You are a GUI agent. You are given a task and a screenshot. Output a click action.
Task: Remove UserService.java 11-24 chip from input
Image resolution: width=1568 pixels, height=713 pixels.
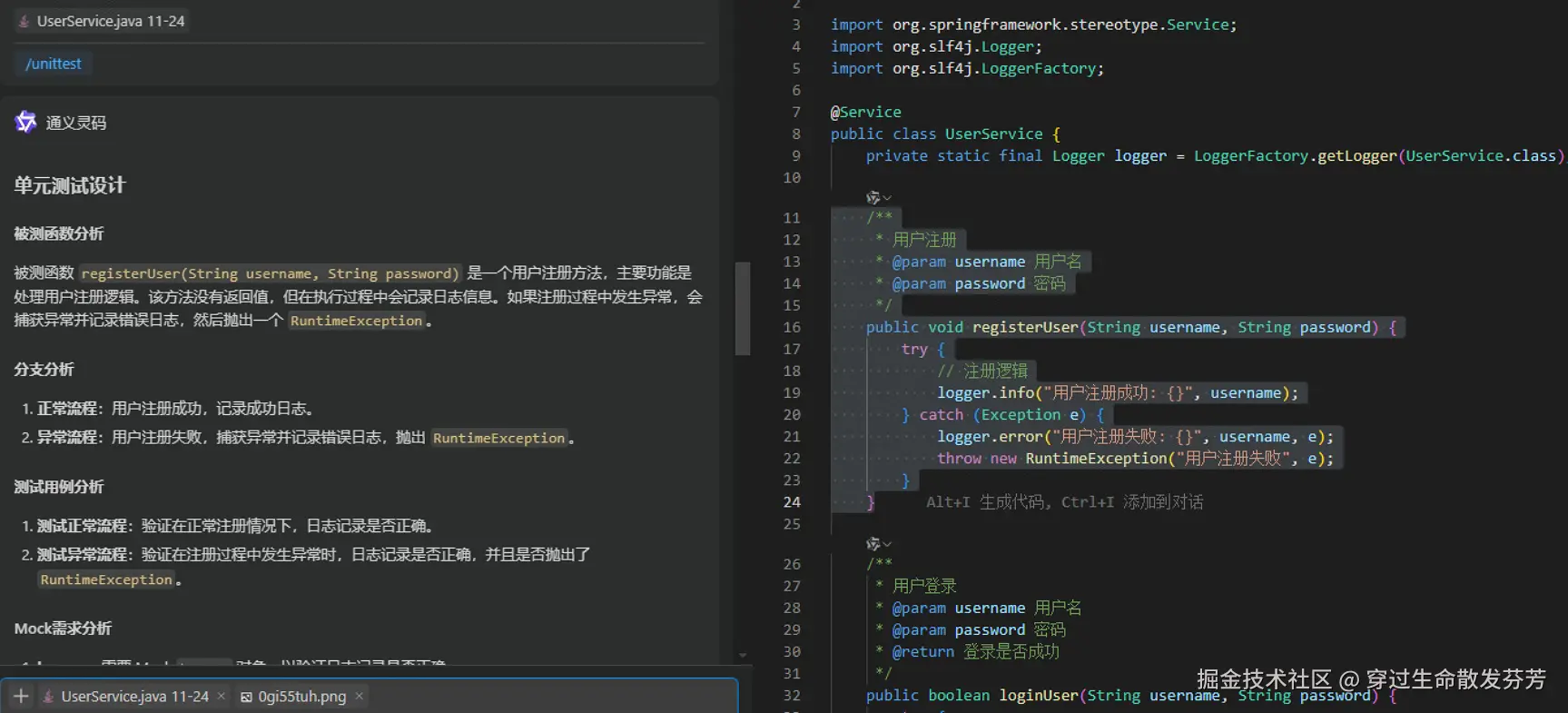point(222,696)
